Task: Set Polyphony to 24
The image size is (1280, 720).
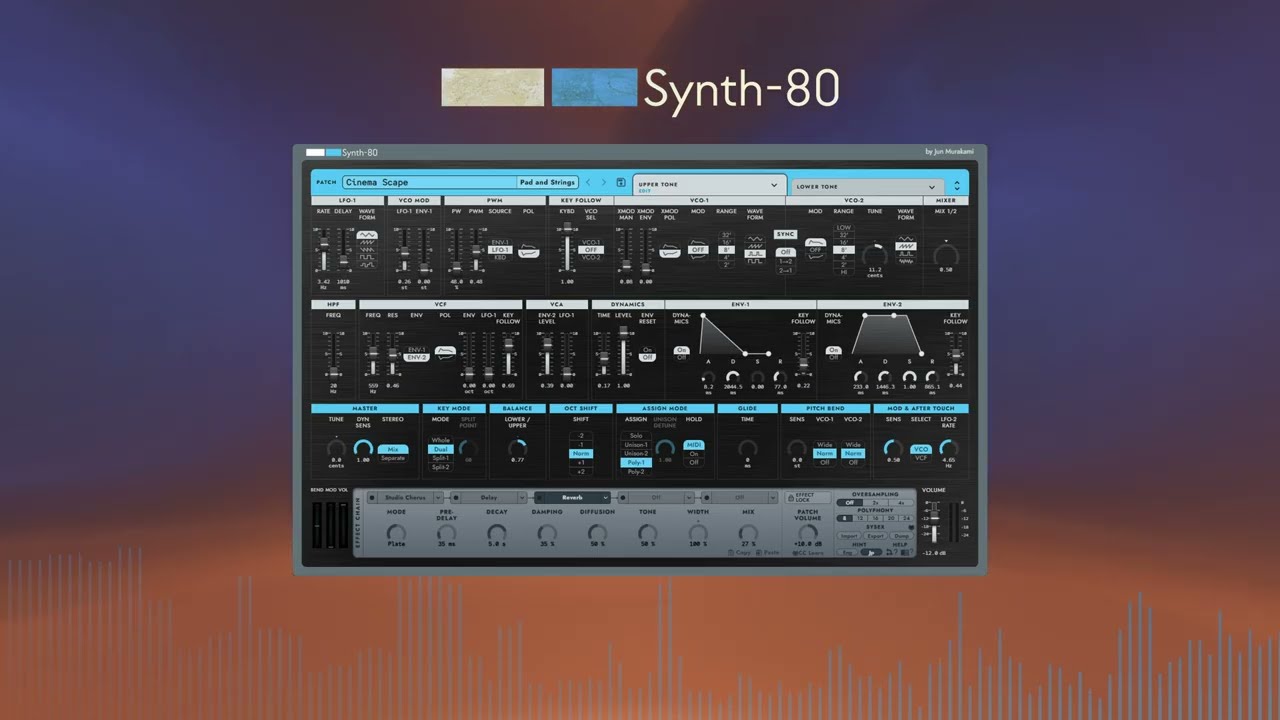Action: [906, 518]
